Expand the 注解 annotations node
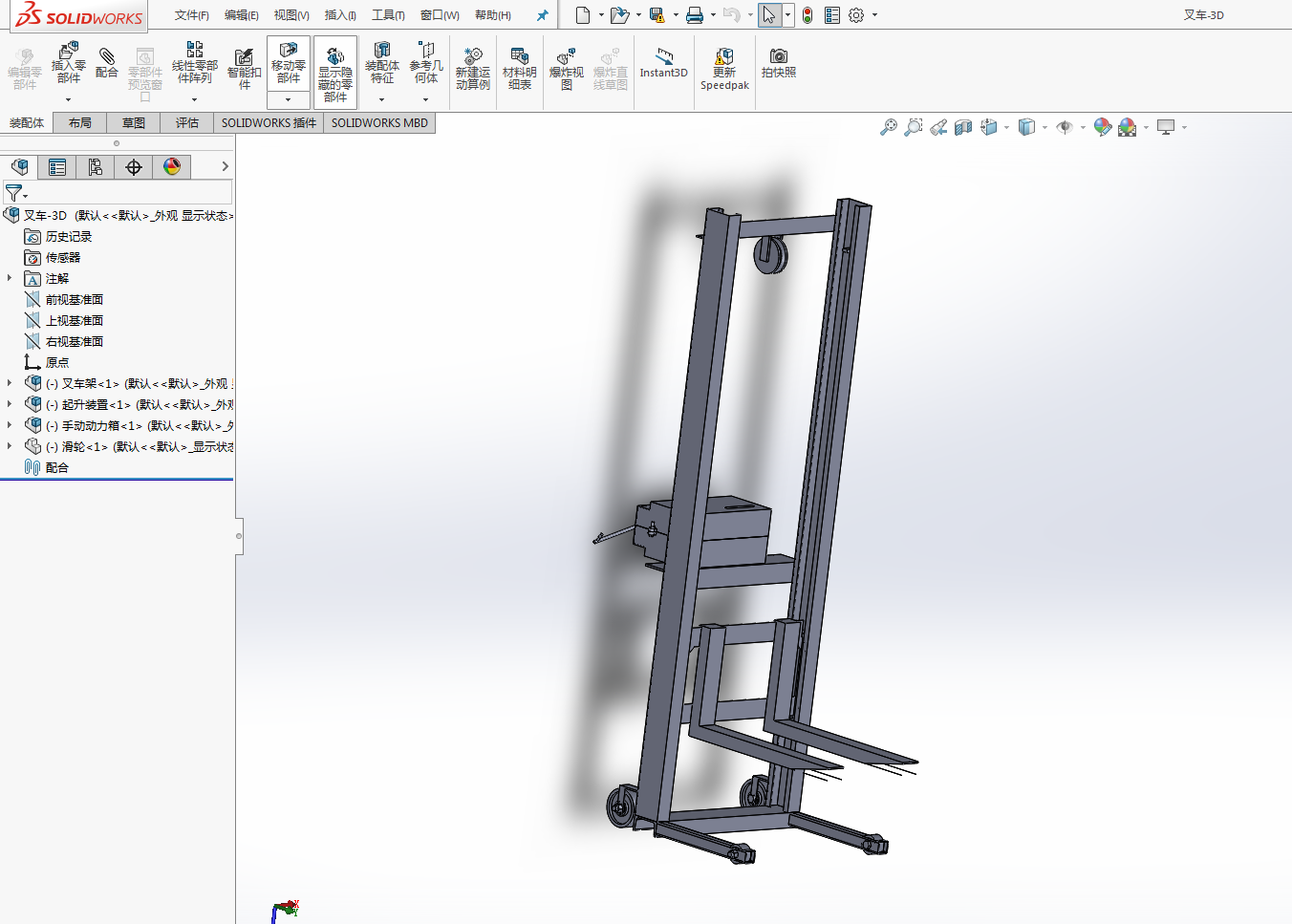 pyautogui.click(x=10, y=278)
